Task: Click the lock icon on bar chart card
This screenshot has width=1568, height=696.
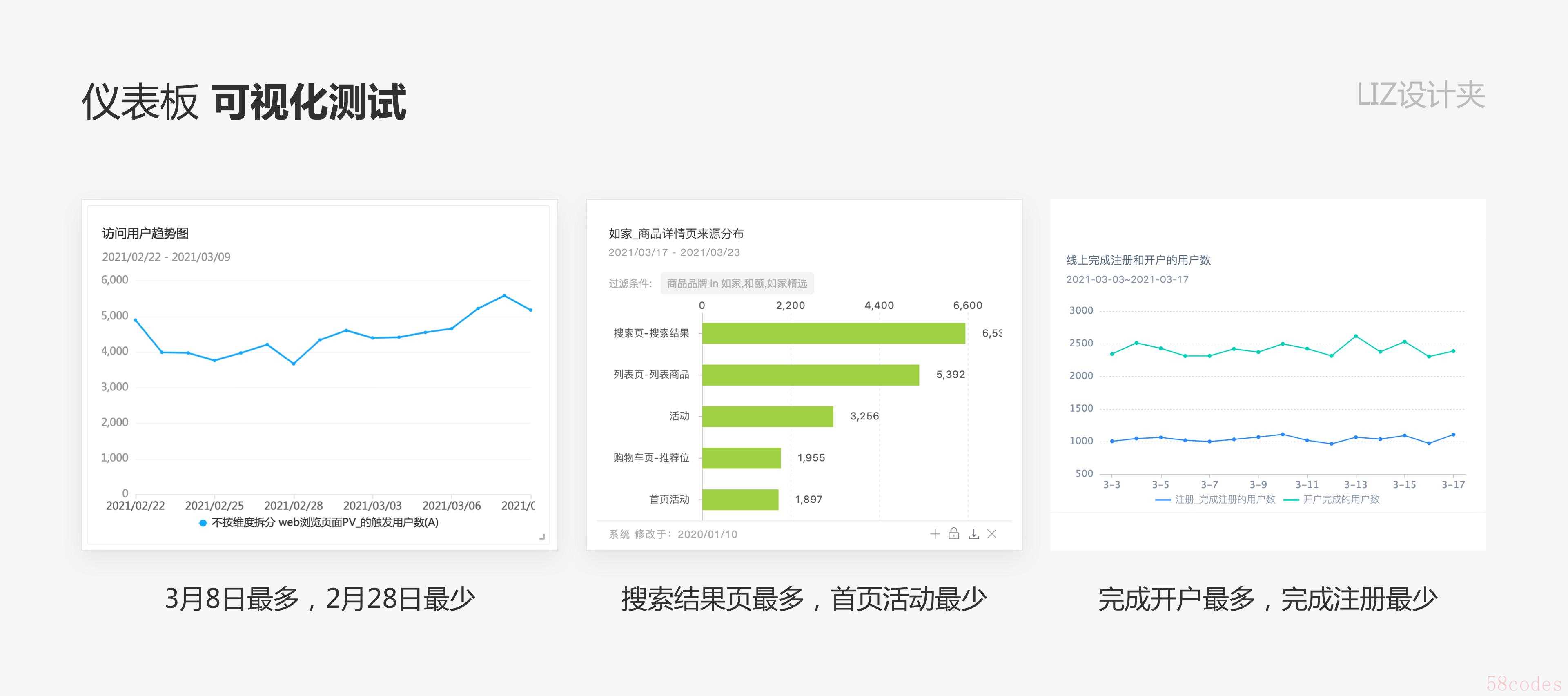Action: point(954,533)
